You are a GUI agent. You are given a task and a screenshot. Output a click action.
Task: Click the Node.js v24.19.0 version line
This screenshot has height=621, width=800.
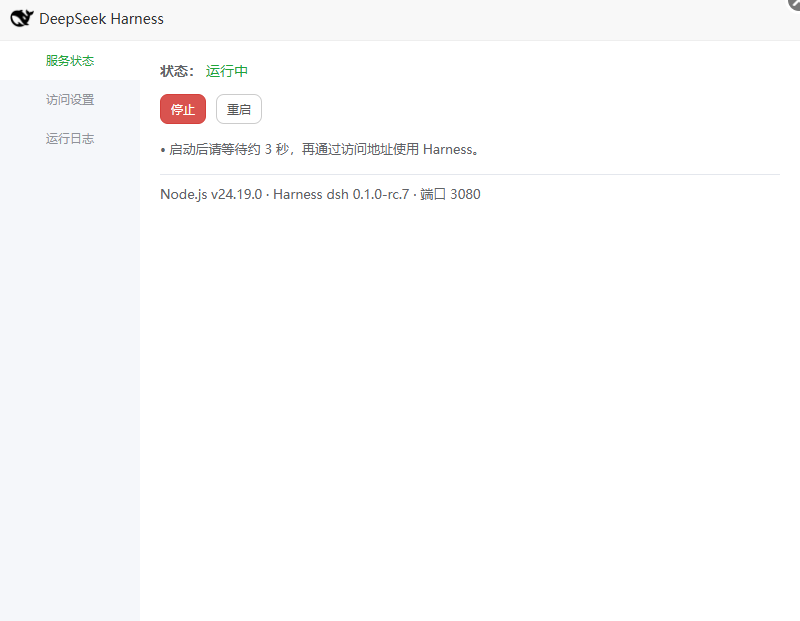(320, 194)
